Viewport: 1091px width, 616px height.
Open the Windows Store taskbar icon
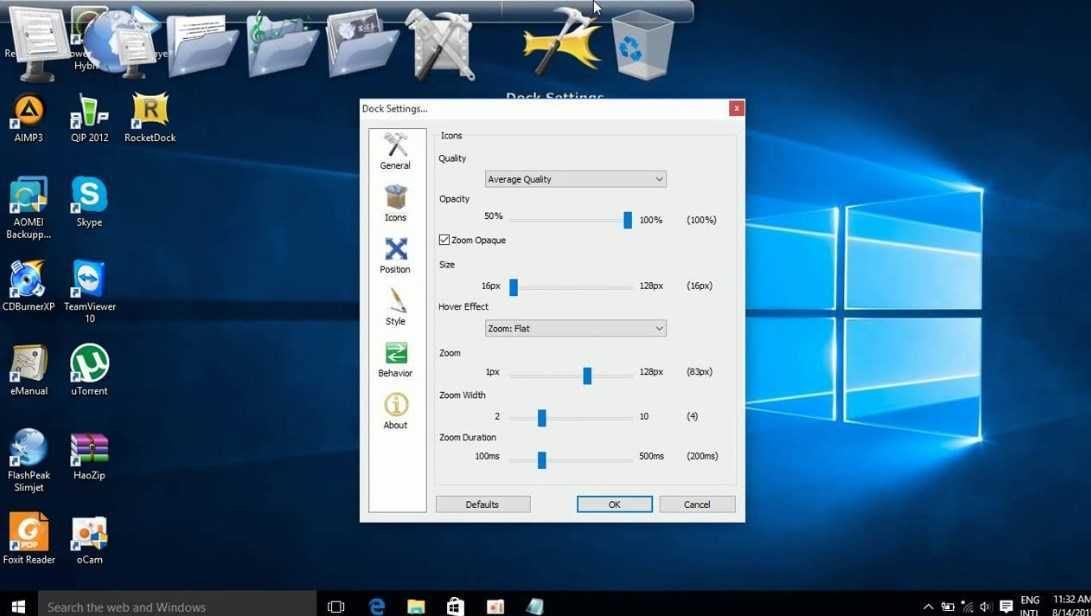point(456,607)
